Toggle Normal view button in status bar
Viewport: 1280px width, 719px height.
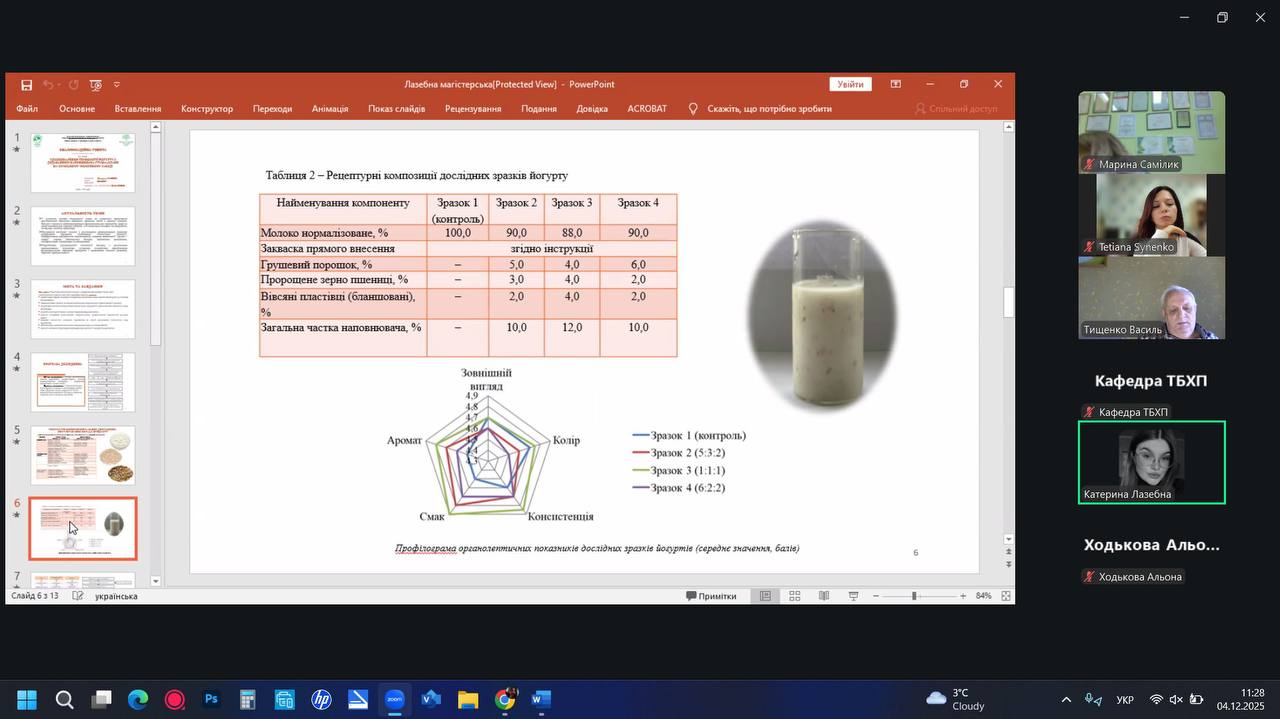click(765, 596)
